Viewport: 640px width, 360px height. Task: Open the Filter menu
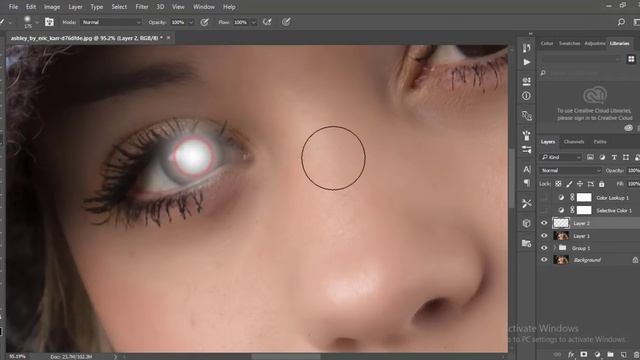tap(142, 7)
